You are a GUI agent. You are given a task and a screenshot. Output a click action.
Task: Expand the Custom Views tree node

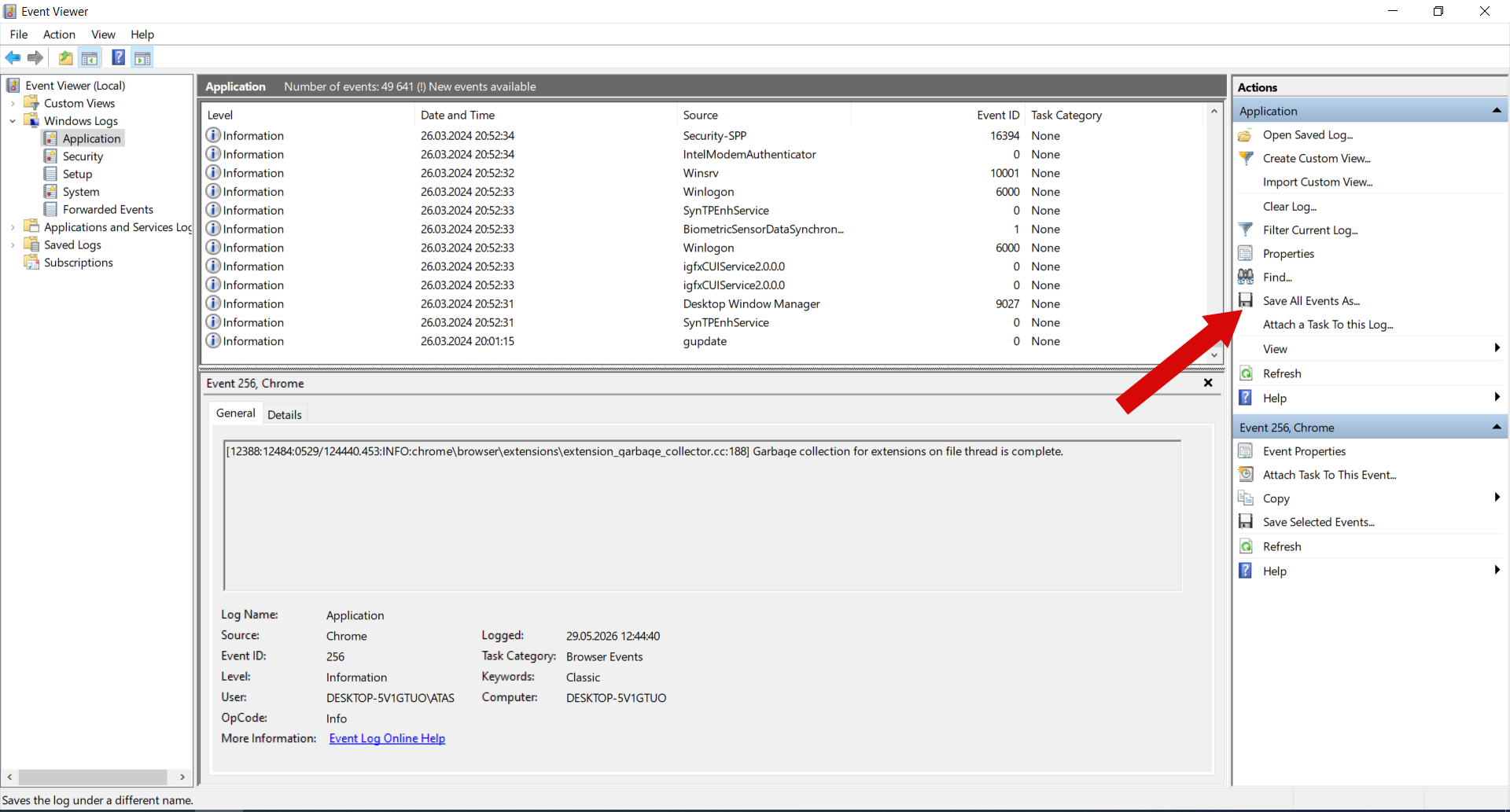point(13,103)
